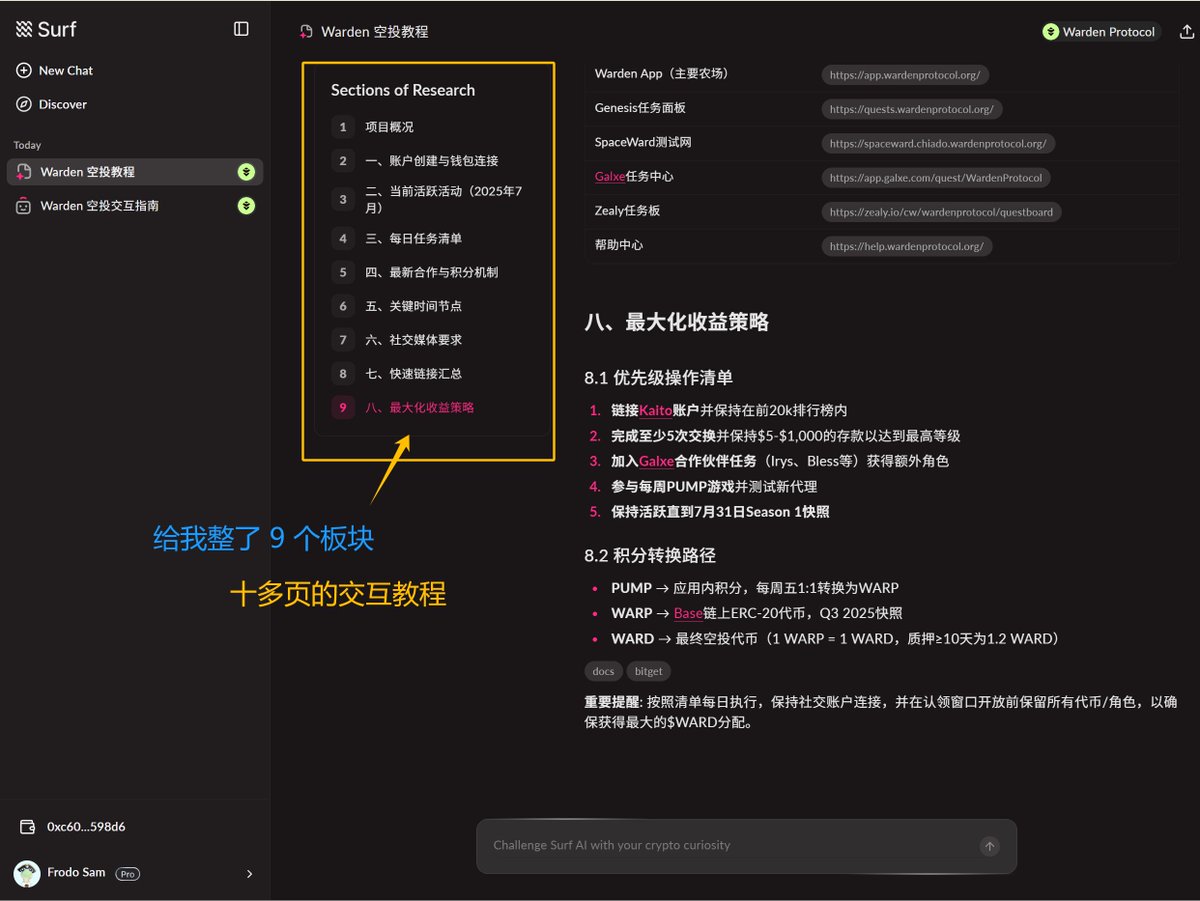This screenshot has width=1200, height=901.
Task: Click the 'Sections of Research' heading
Action: (x=403, y=90)
